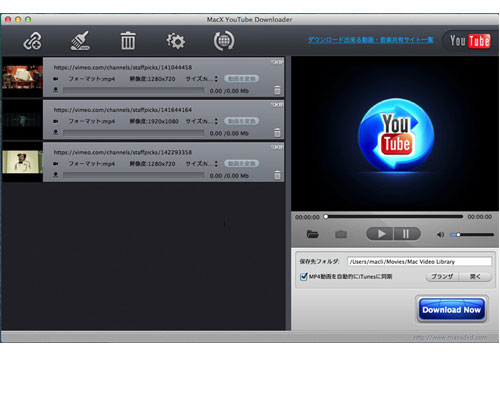The height and width of the screenshot is (400, 500).
Task: Click download arrow icon in 142293358 row
Action: point(56,175)
